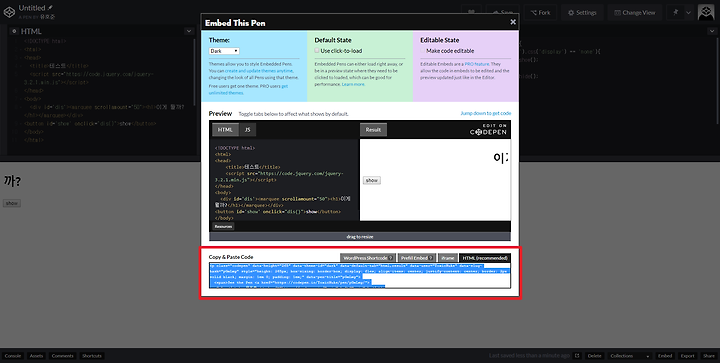Enable the Use click-to-load checkbox
Screen dimensions: 720x363
[x=317, y=50]
